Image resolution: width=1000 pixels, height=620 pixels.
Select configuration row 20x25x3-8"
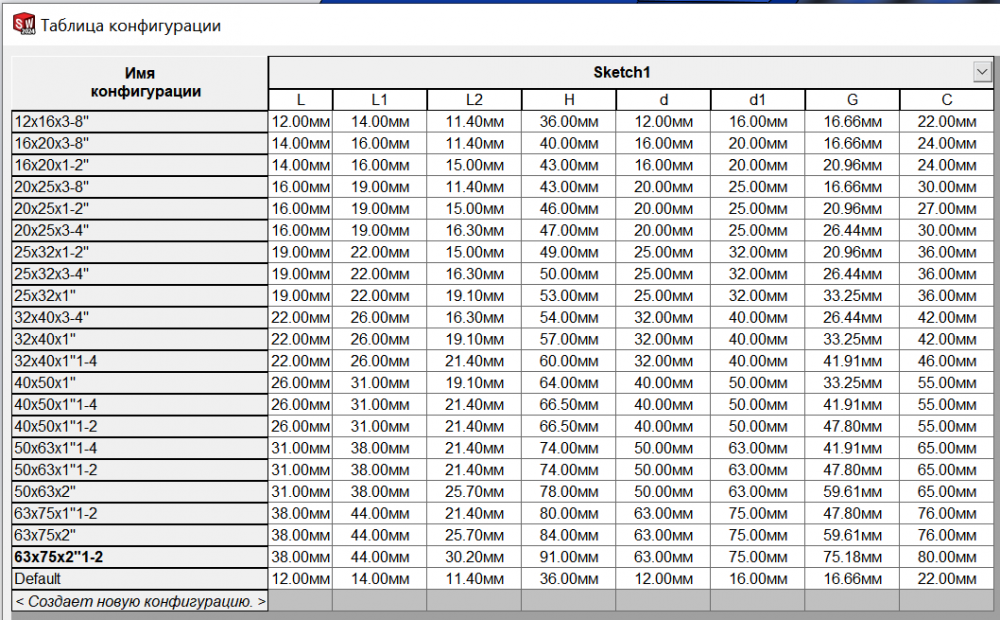coord(140,187)
